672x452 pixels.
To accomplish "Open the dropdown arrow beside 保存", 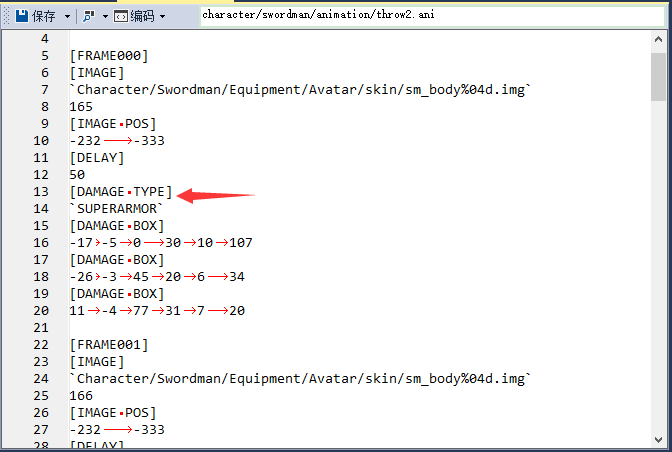I will click(x=67, y=16).
